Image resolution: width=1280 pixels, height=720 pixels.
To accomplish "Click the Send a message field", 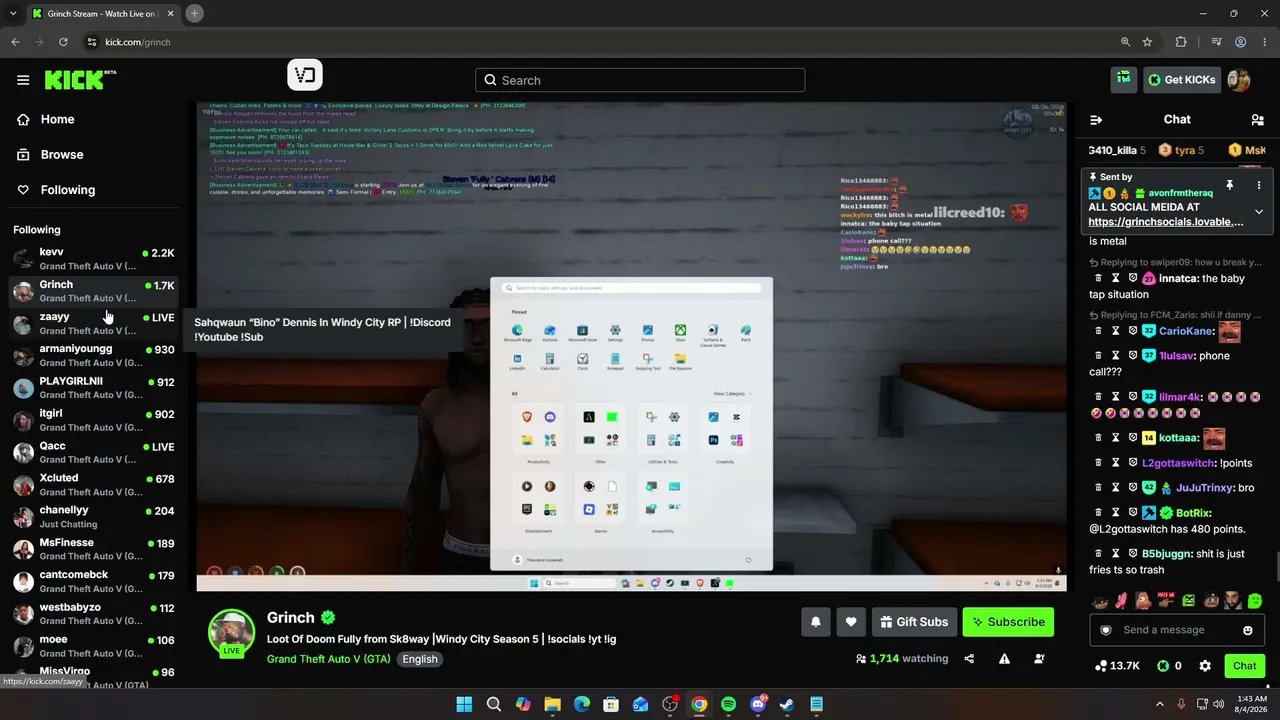I will 1177,630.
